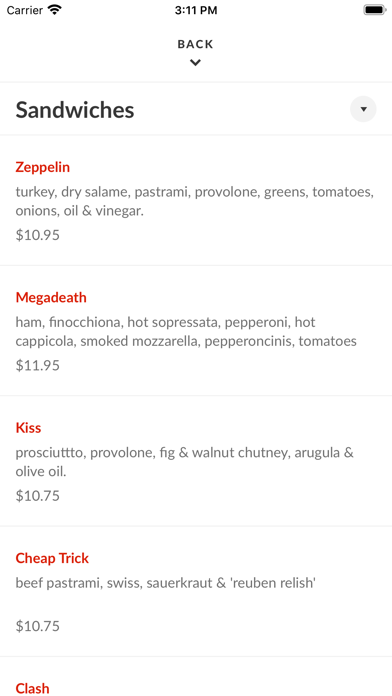Screen dimensions: 392x696
Task: Click the Megadeath ingredients description
Action: (x=186, y=332)
